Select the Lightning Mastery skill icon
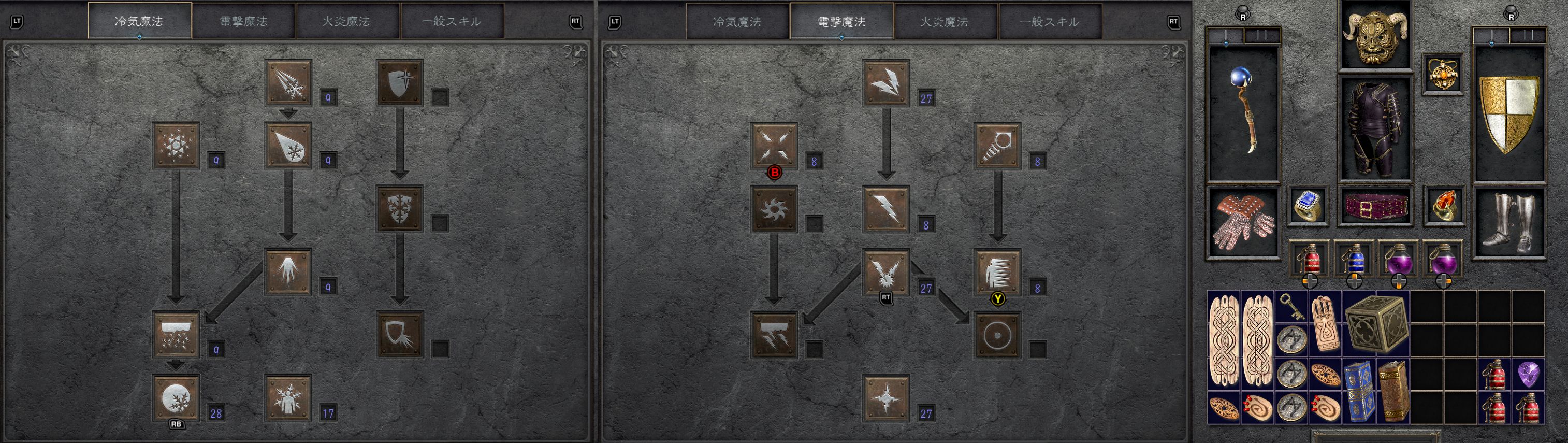This screenshot has height=443, width=1568. [886, 398]
